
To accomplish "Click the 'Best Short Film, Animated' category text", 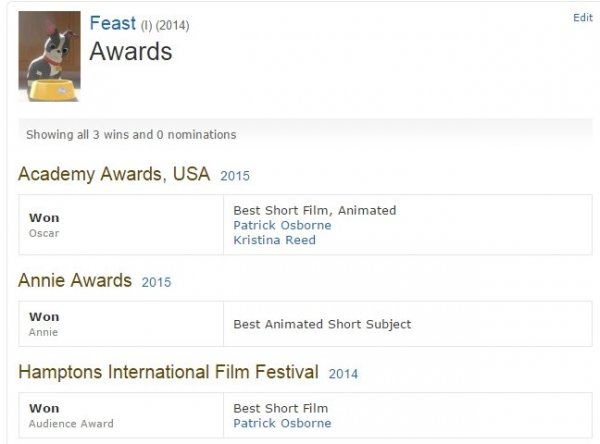I will [x=315, y=210].
